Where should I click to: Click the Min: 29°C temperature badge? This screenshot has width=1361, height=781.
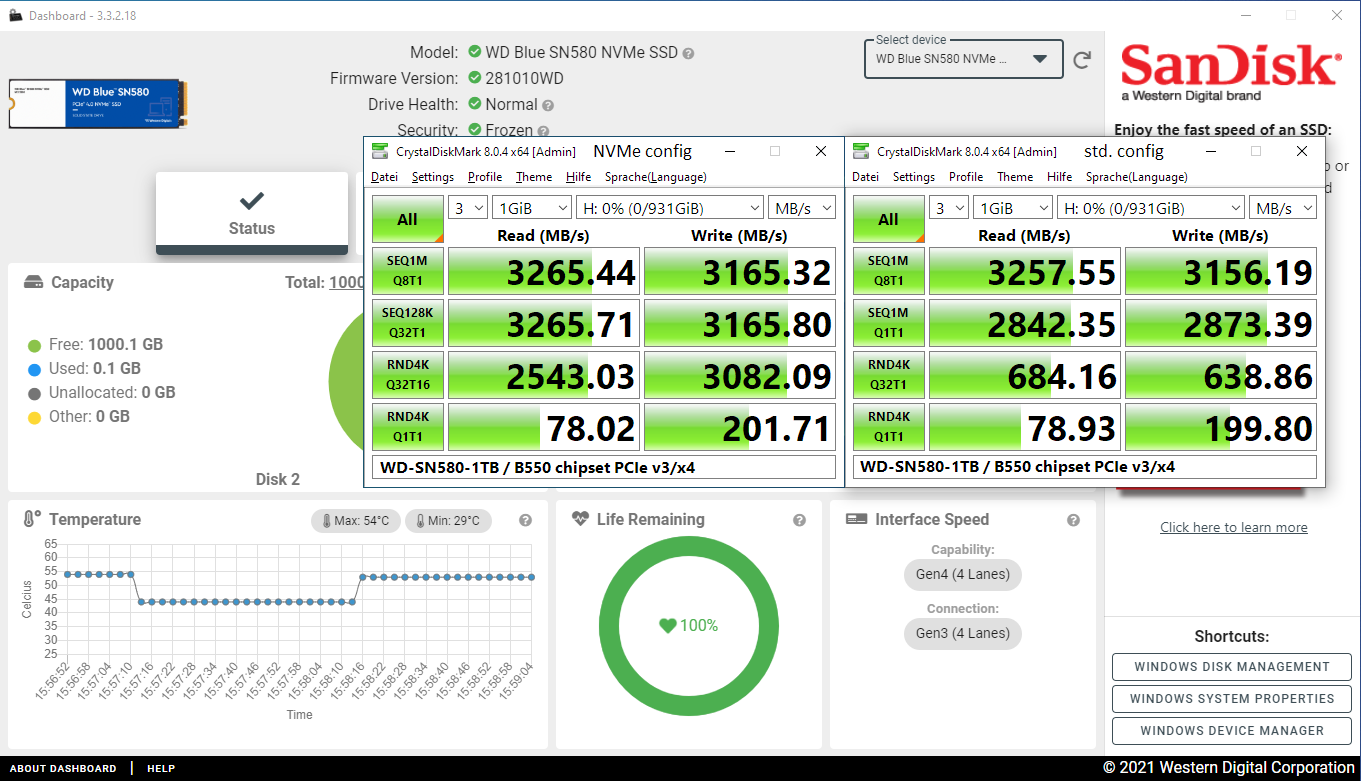coord(448,521)
